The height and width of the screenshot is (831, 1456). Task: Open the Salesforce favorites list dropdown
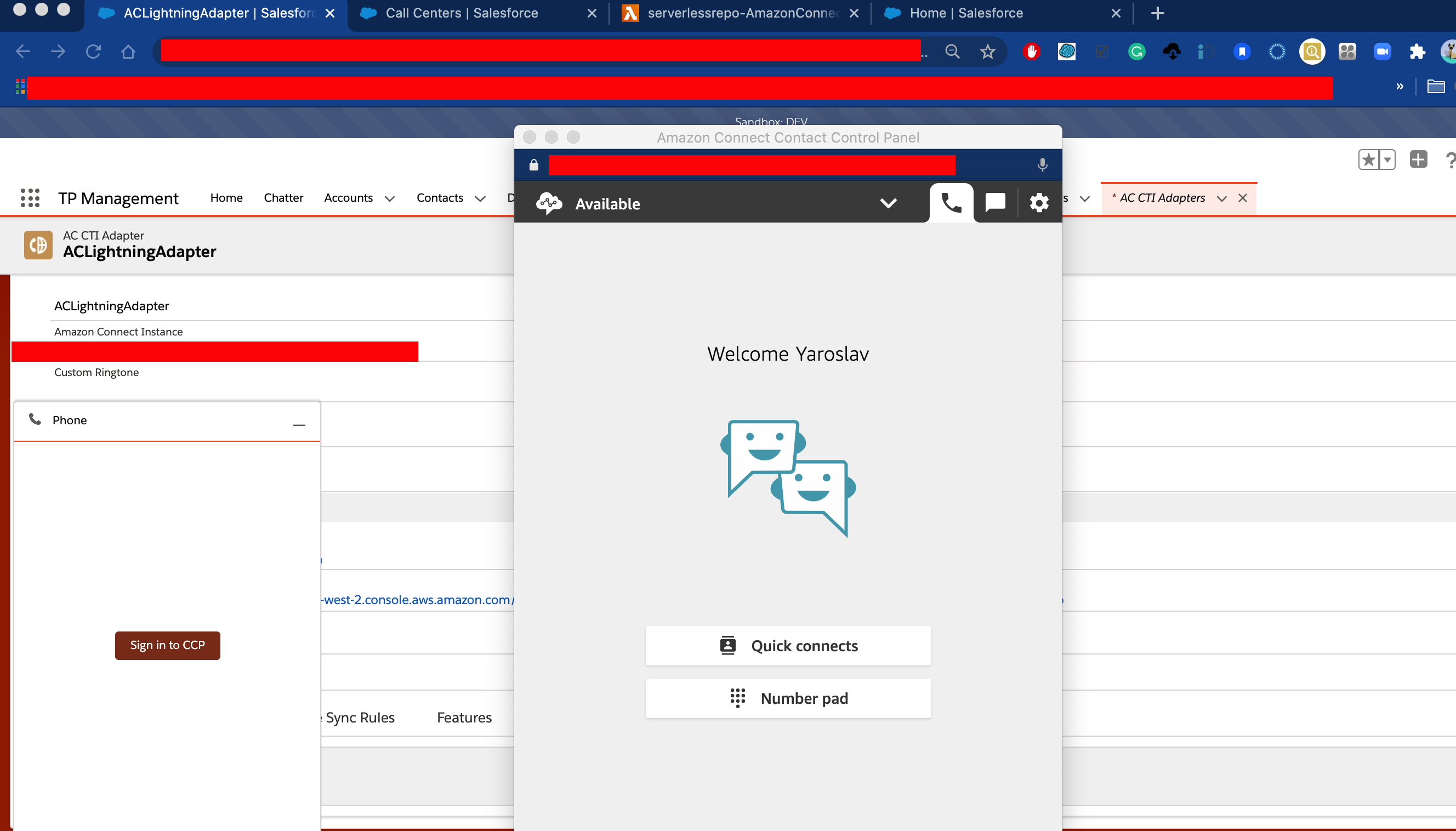click(1387, 159)
